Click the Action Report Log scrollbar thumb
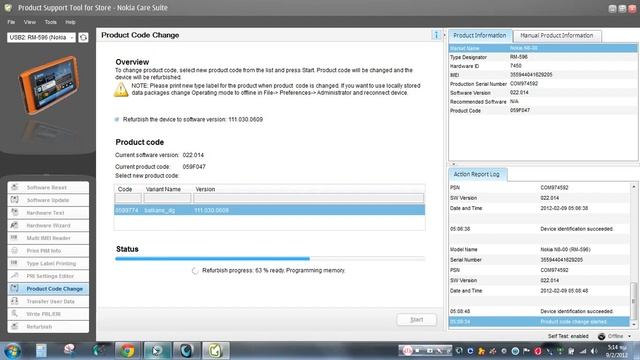The width and height of the screenshot is (640, 360). (x=634, y=300)
